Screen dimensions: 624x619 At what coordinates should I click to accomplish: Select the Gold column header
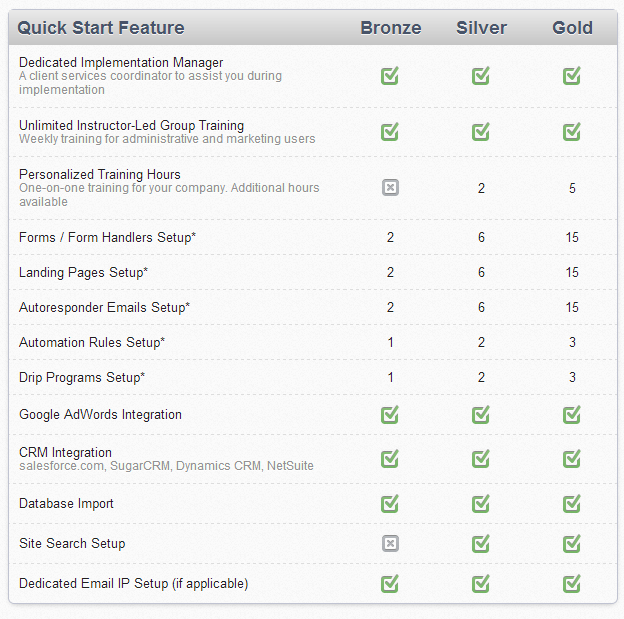click(572, 28)
